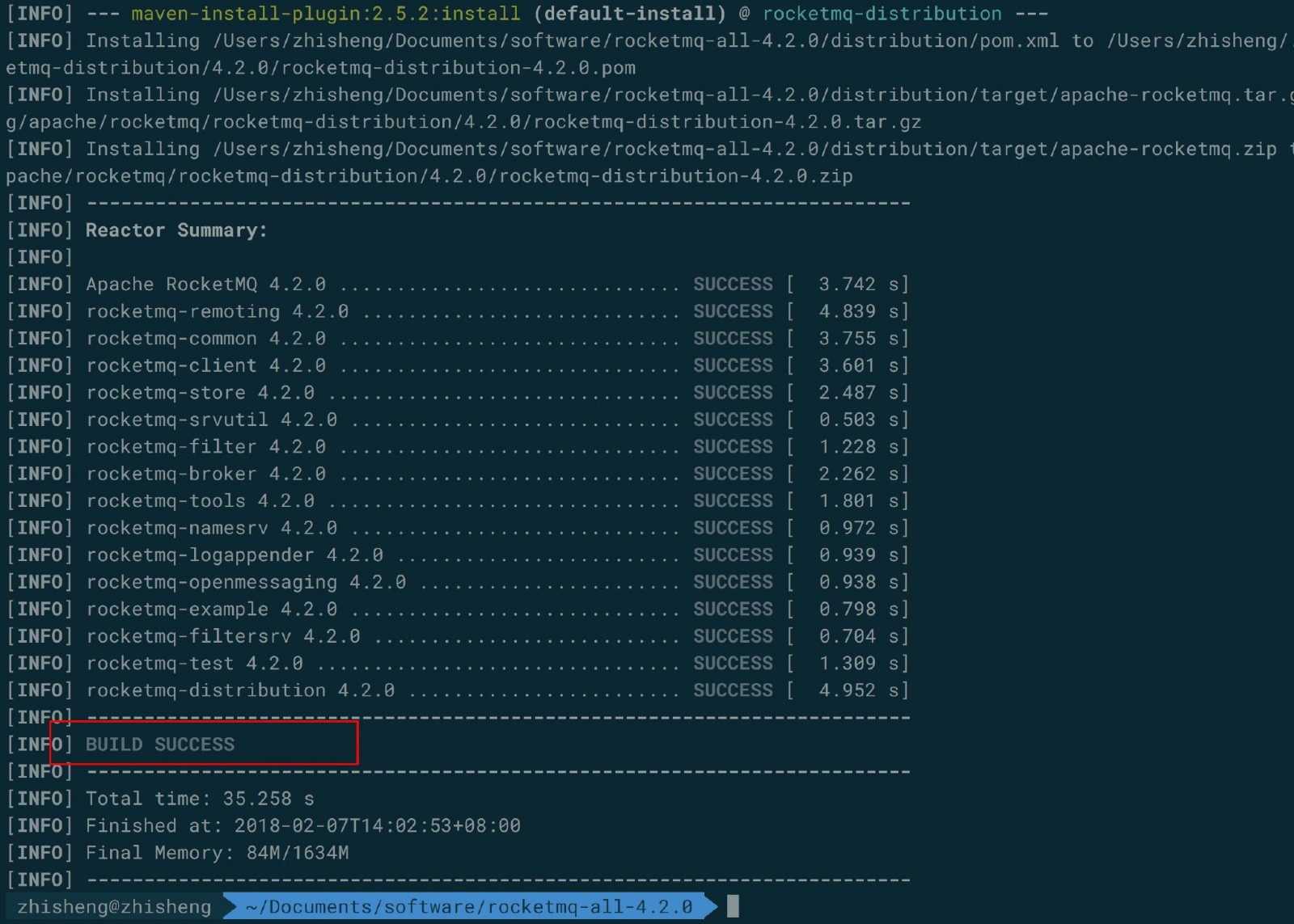Click 'rocketmq-common 4.2.0' module name
This screenshot has height=924, width=1294.
(206, 339)
